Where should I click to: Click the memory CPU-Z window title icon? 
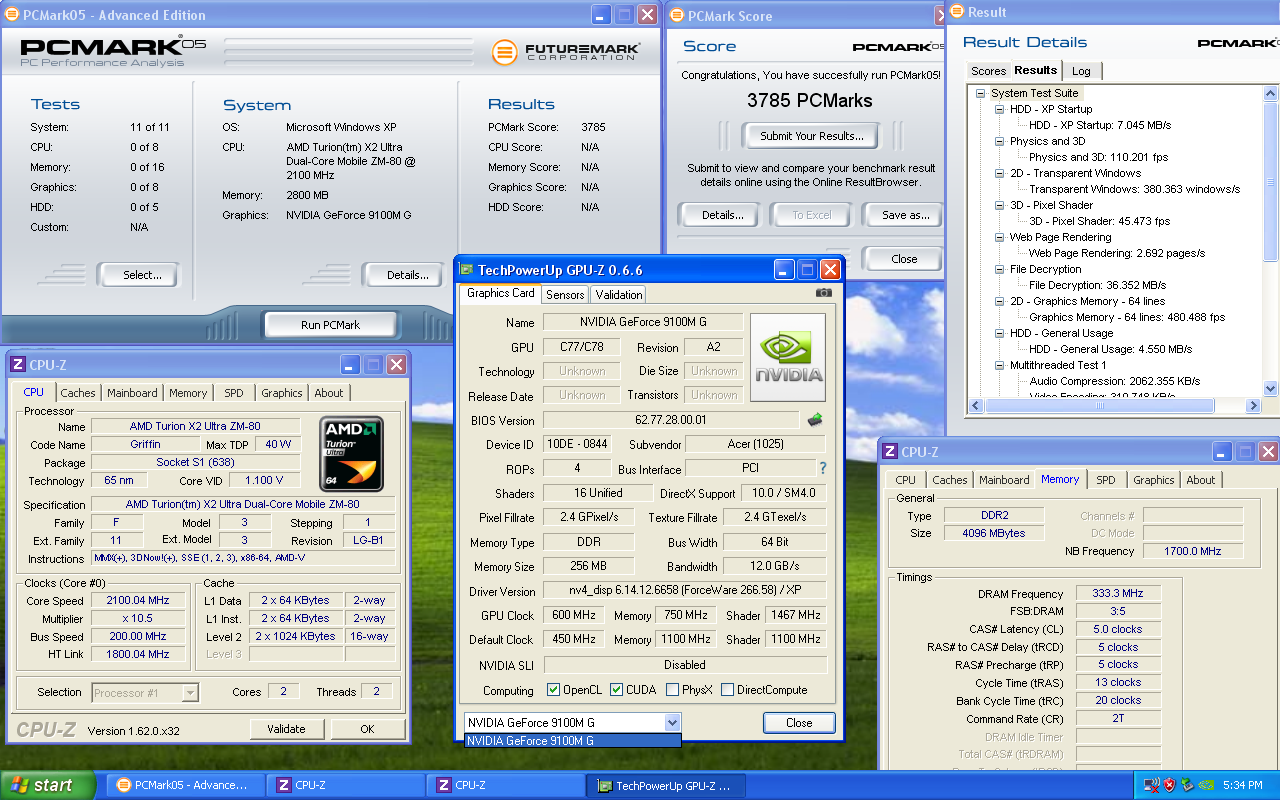(x=889, y=452)
